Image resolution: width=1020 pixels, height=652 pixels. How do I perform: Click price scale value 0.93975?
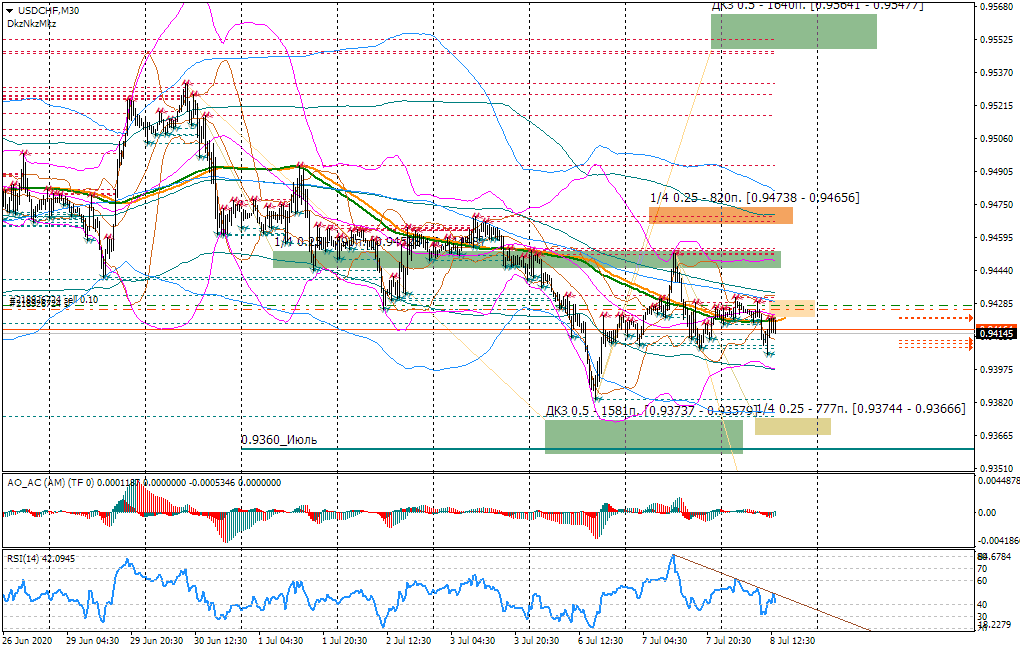point(997,370)
